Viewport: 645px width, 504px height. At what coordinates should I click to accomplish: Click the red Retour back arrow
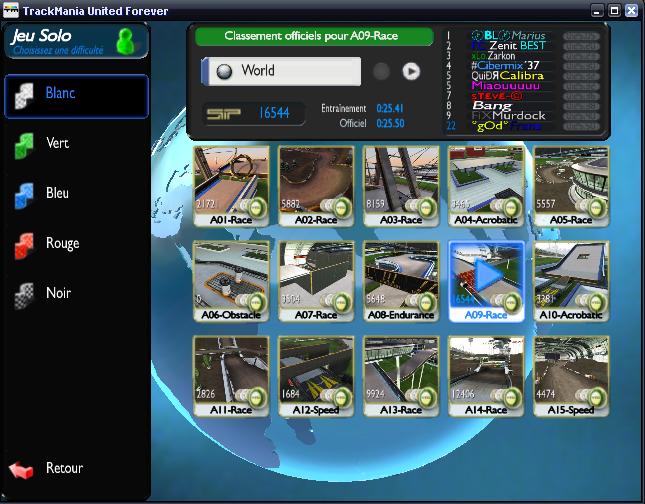pyautogui.click(x=48, y=469)
